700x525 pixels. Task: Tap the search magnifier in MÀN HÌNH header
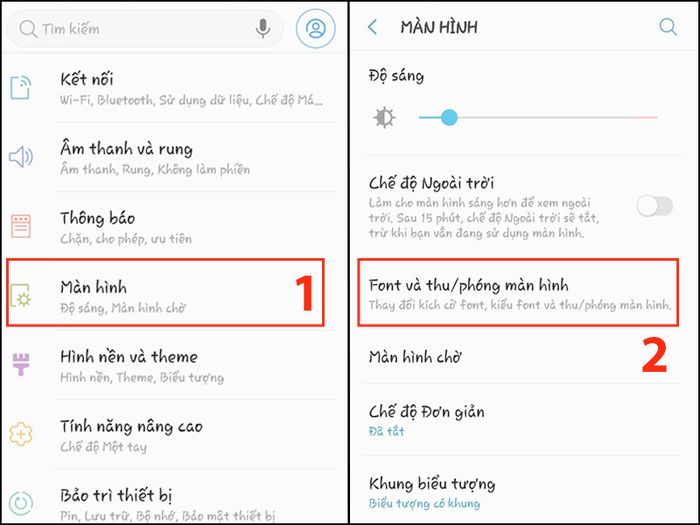click(x=668, y=27)
